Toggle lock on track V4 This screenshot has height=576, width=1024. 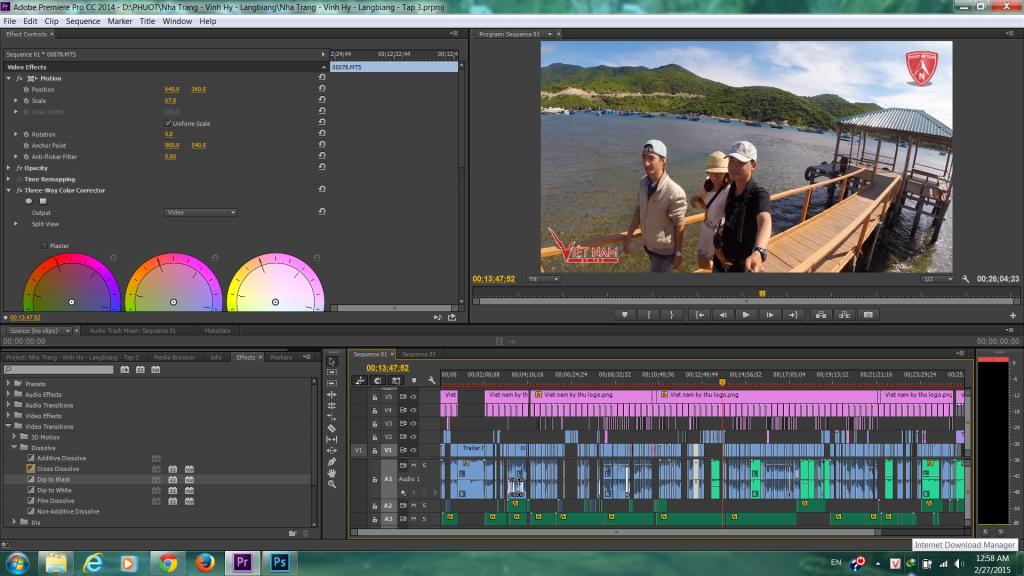375,410
